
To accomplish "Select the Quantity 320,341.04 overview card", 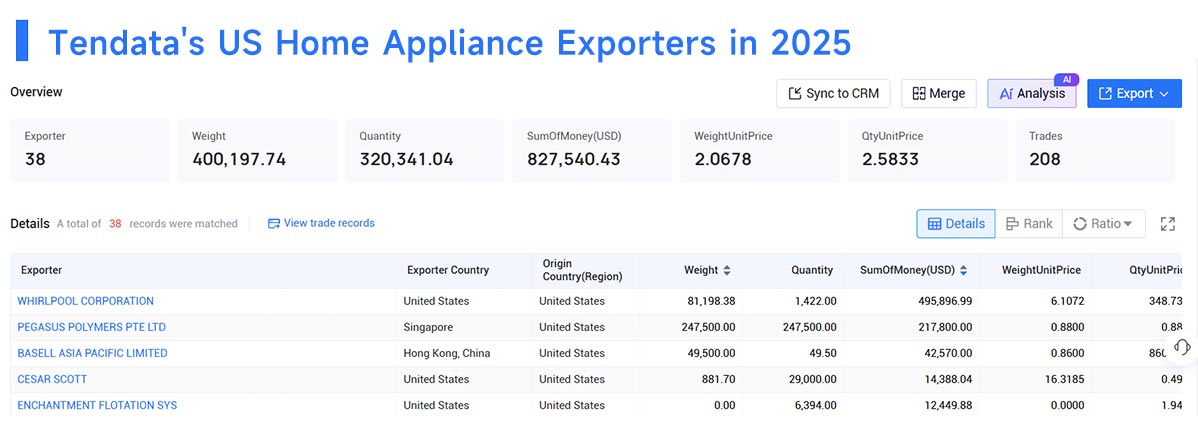I will click(425, 150).
